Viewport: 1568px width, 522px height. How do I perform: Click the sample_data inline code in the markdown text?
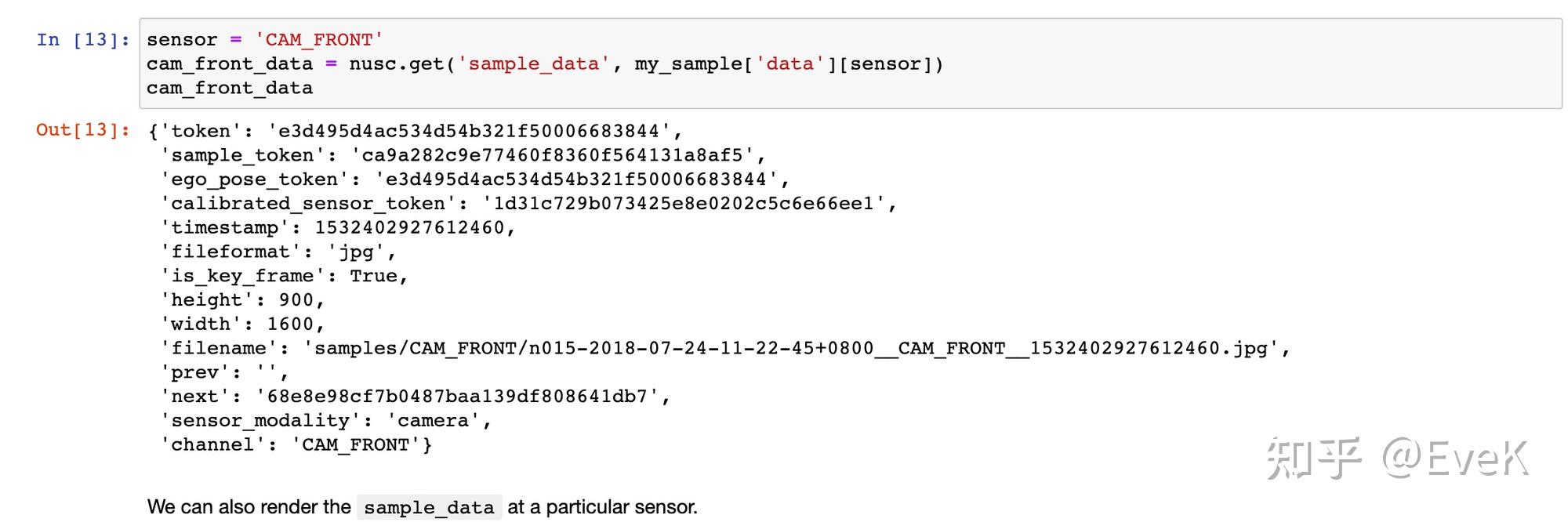pos(429,508)
